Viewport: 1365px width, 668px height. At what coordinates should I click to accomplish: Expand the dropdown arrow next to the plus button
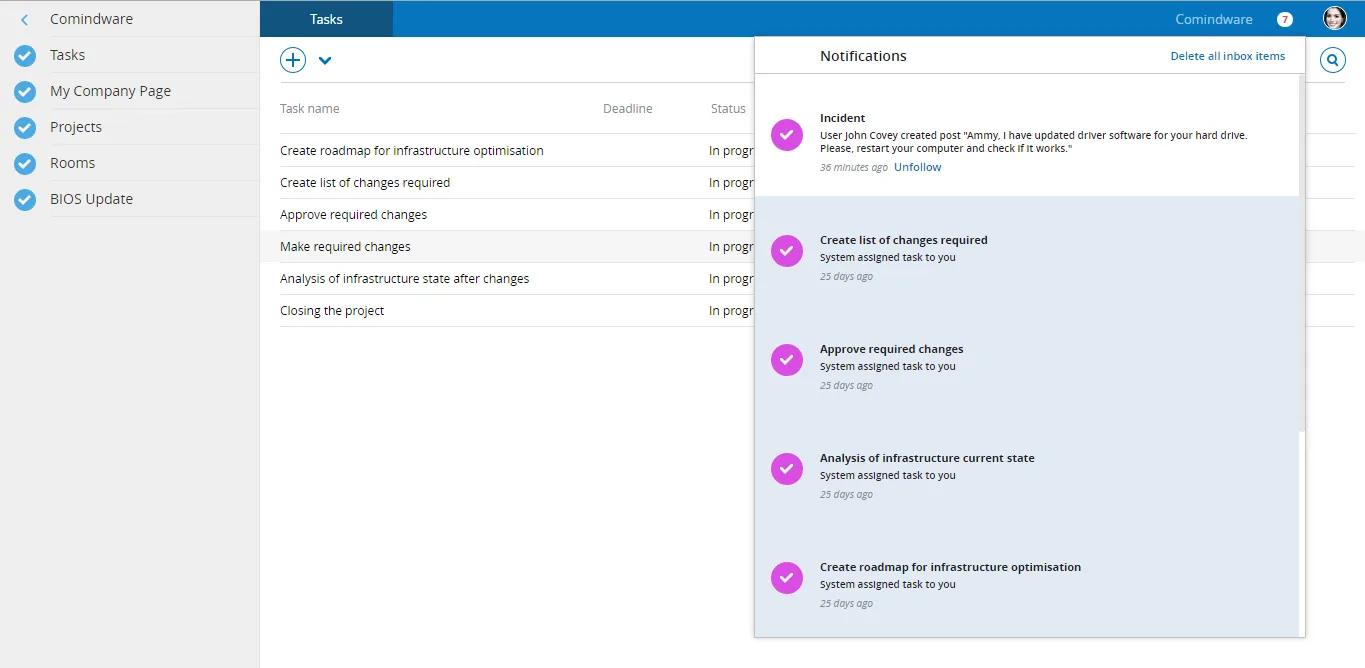(325, 61)
